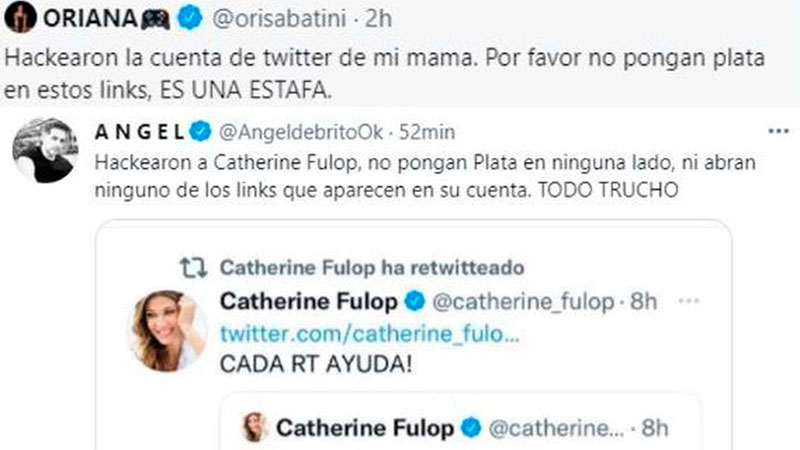Click the verified badge beside A N G E L

198,131
